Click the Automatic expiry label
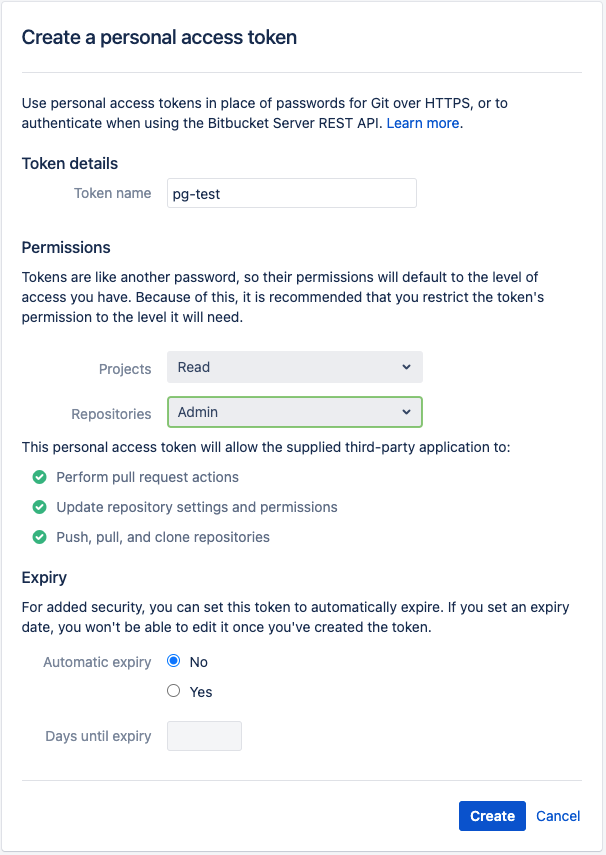 coord(97,662)
